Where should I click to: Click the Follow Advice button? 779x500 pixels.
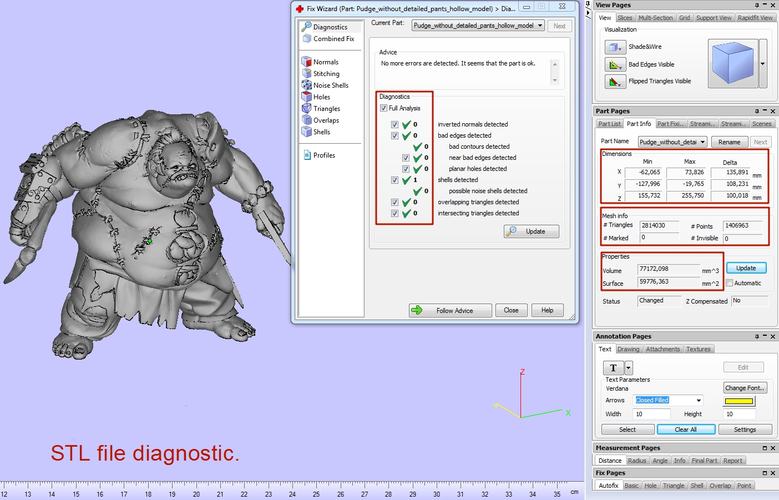click(450, 311)
